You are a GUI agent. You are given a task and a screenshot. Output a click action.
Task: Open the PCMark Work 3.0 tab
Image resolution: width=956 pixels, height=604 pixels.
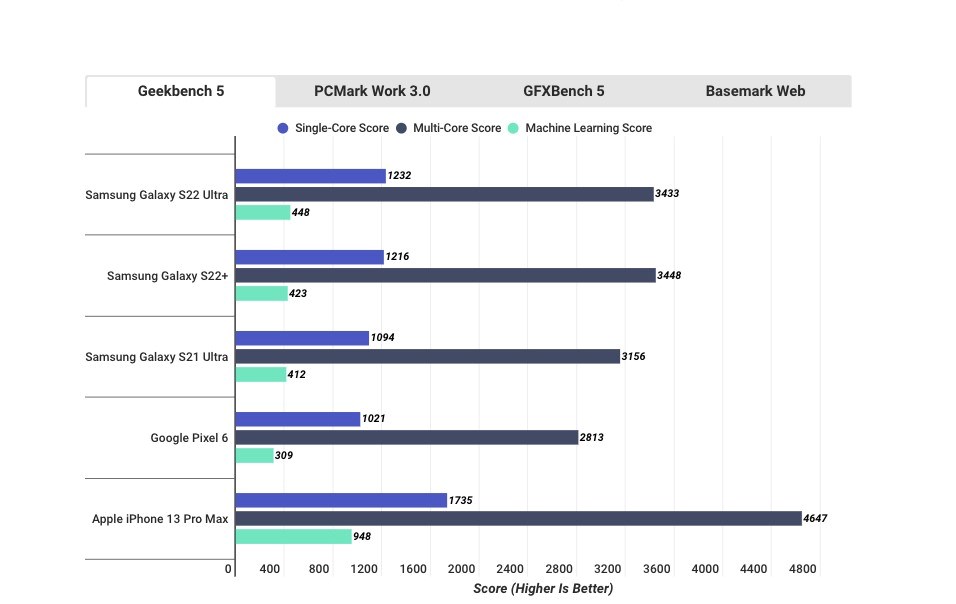[372, 91]
